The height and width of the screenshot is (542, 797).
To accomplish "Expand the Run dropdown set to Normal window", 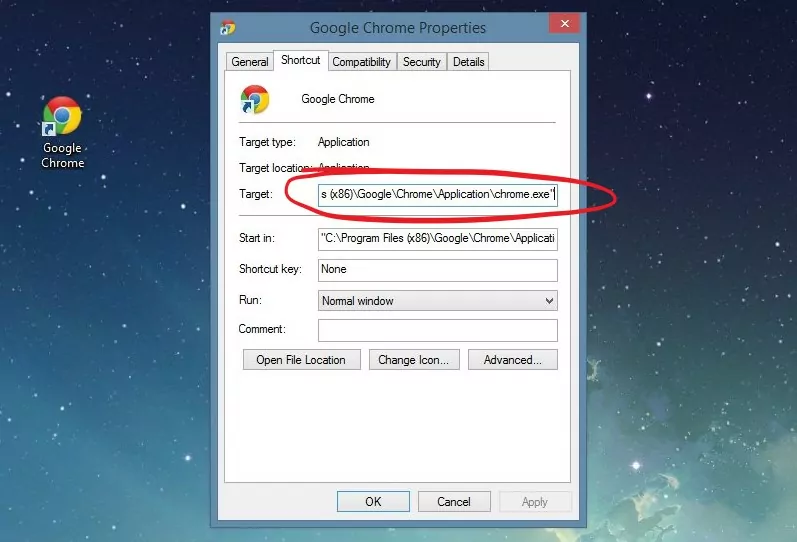I will tap(438, 300).
